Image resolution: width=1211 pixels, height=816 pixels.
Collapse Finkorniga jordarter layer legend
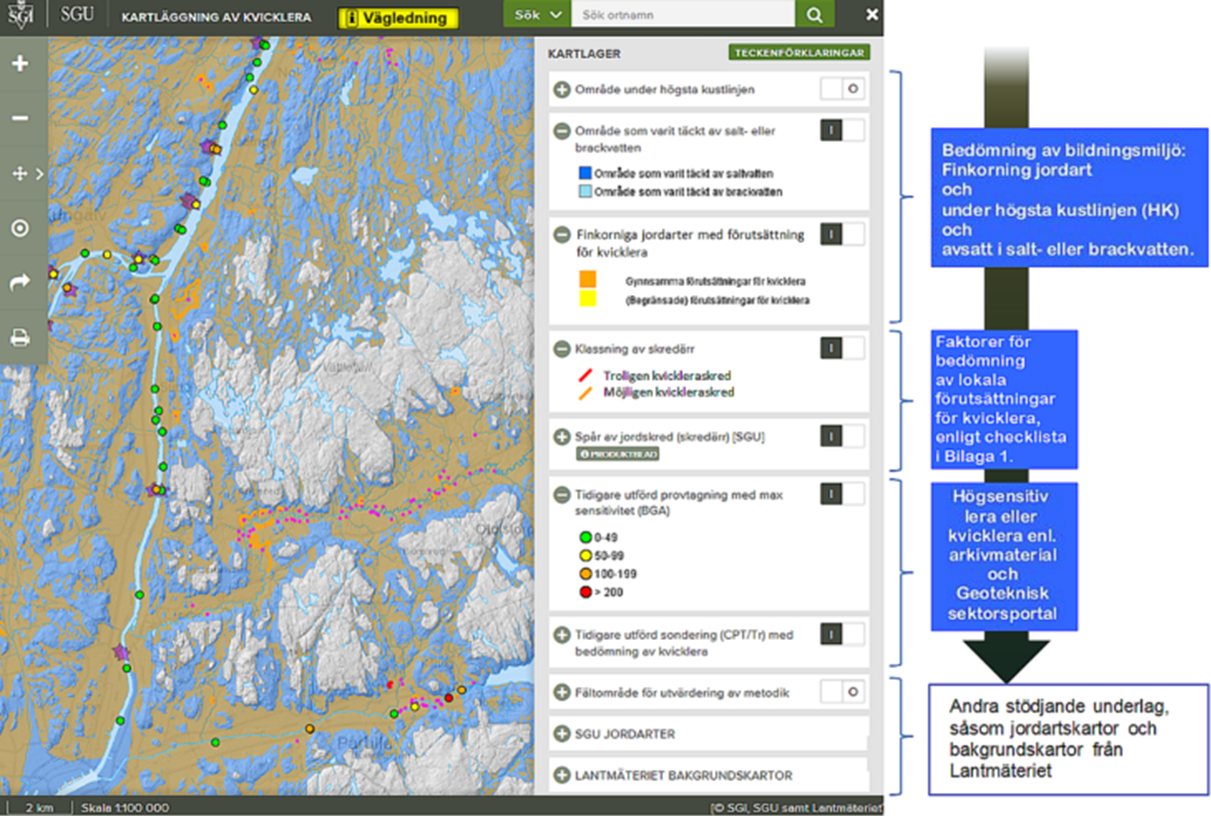click(562, 235)
